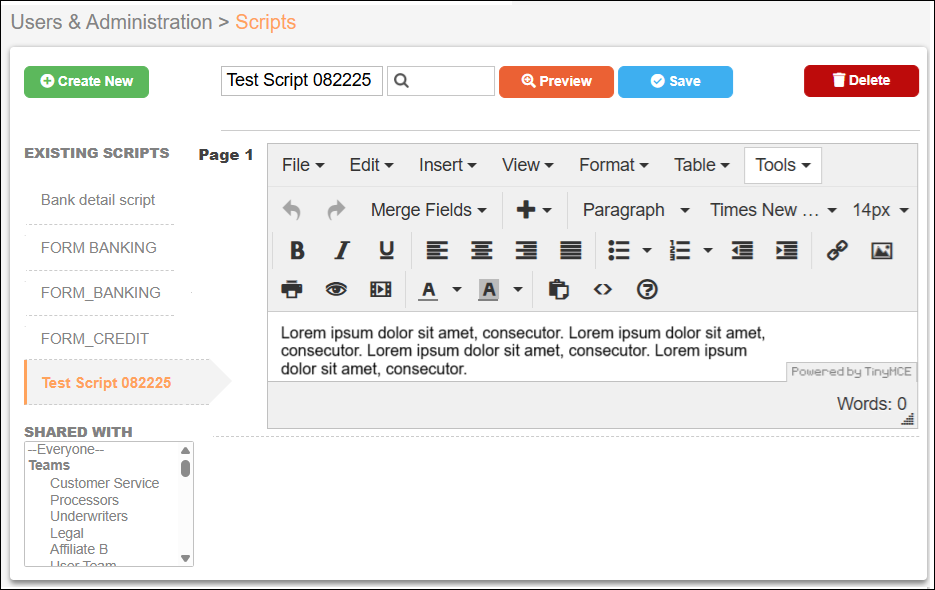Open the FORM_CREDIT script

click(94, 339)
